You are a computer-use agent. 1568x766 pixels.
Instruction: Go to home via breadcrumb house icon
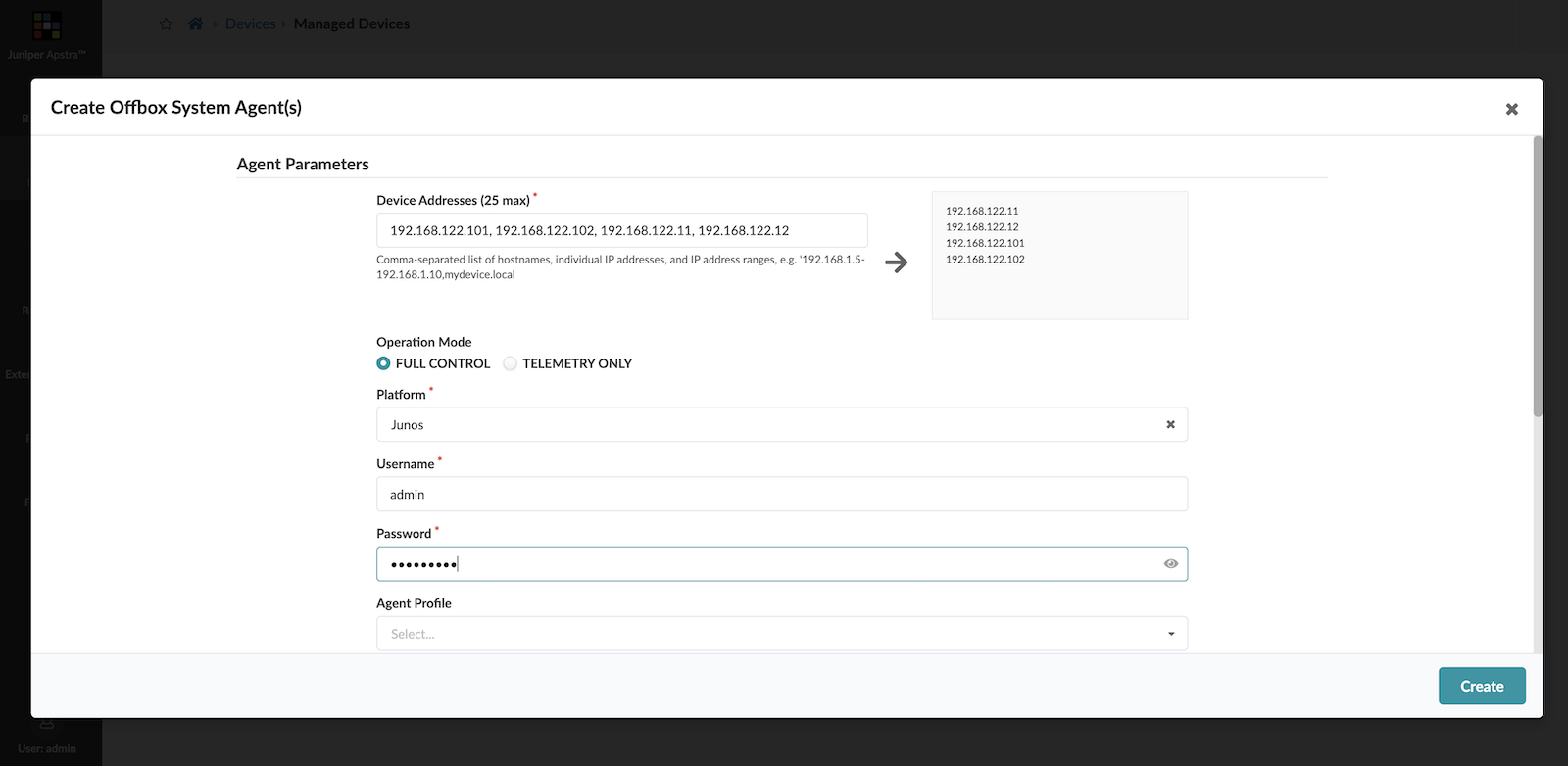pos(195,24)
